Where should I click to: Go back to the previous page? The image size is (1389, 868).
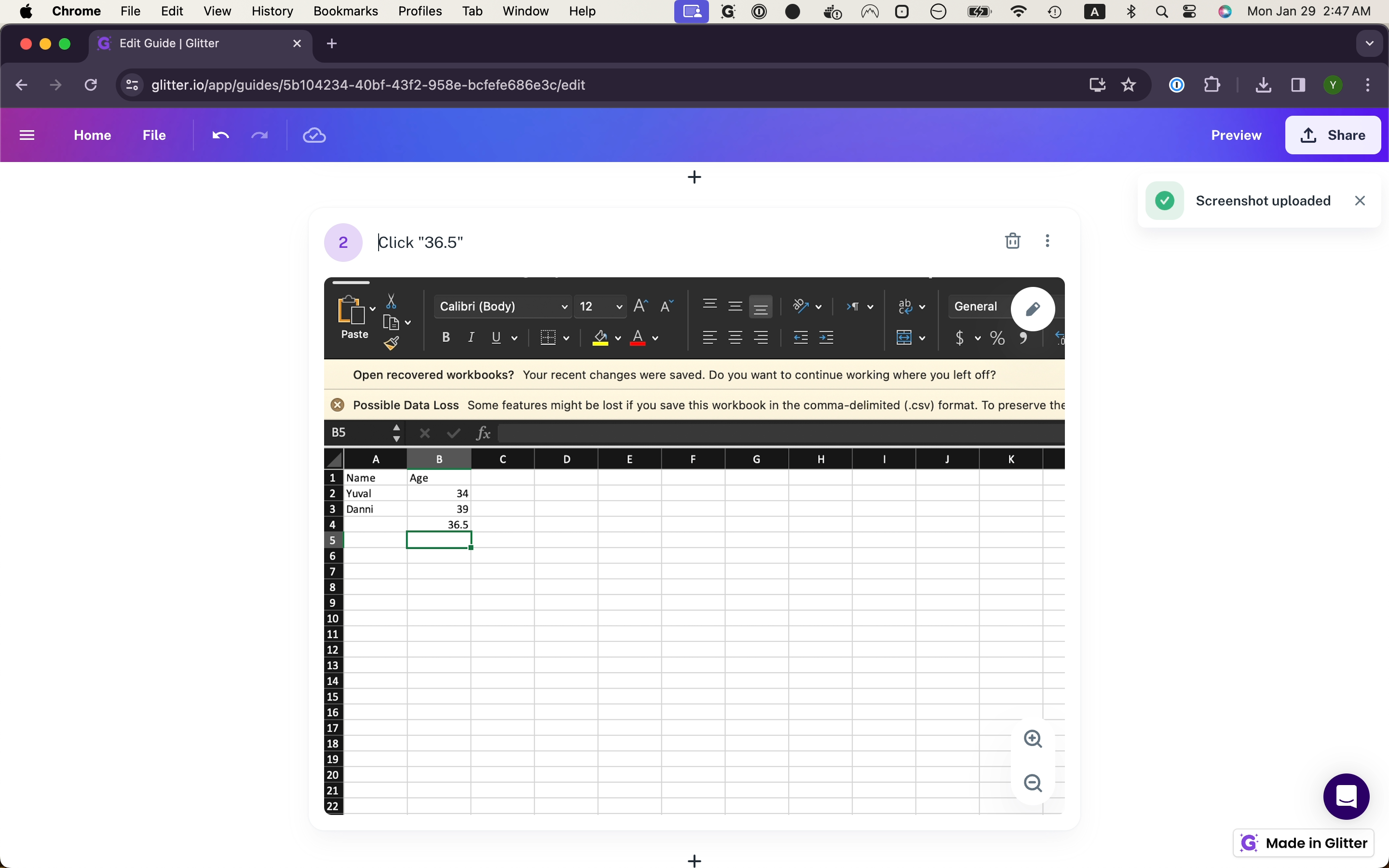pyautogui.click(x=21, y=85)
